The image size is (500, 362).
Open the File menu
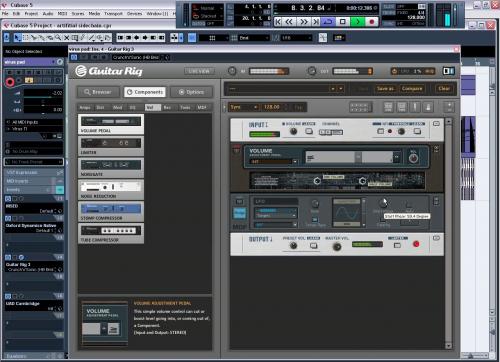(5, 14)
